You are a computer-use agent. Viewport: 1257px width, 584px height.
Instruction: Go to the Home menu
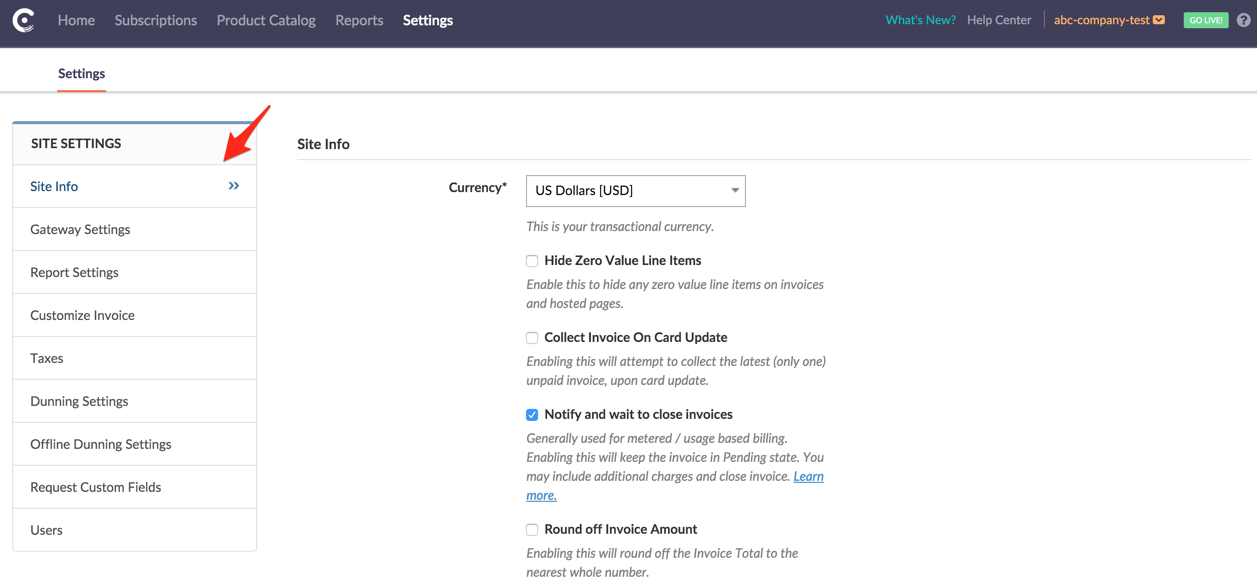tap(76, 20)
